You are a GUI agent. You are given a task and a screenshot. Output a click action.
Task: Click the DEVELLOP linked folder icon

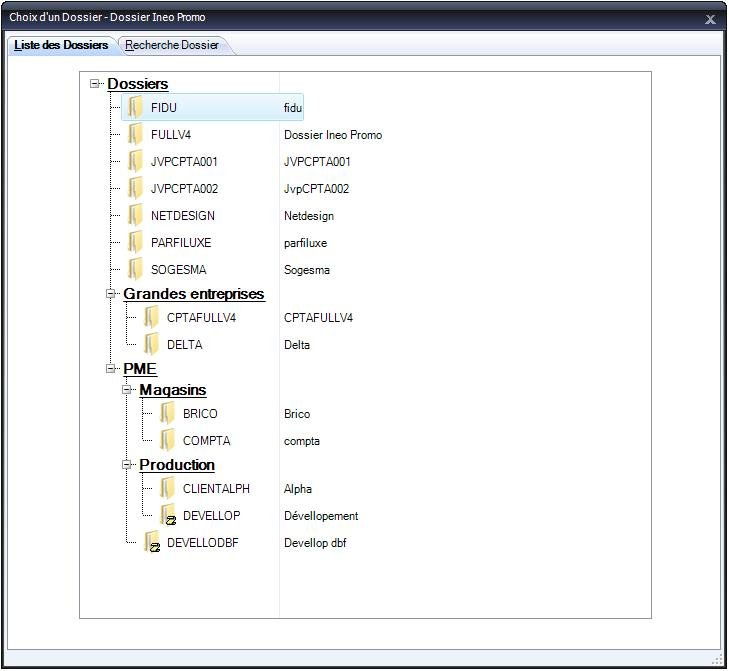[168, 516]
